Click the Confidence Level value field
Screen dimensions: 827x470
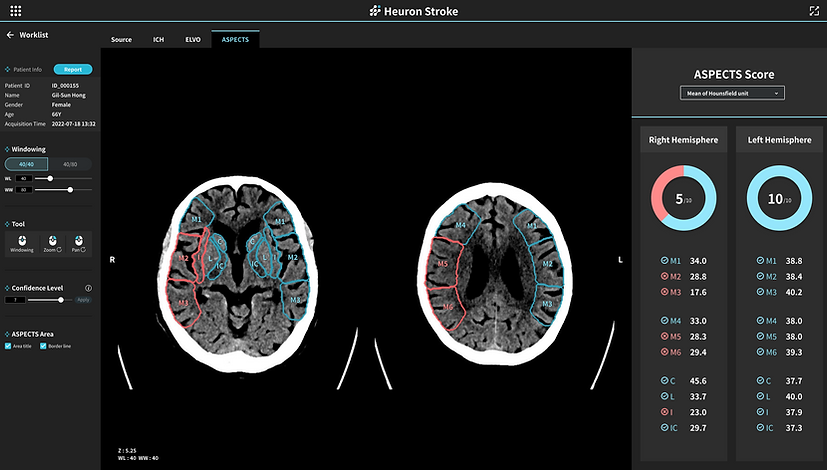[x=15, y=300]
